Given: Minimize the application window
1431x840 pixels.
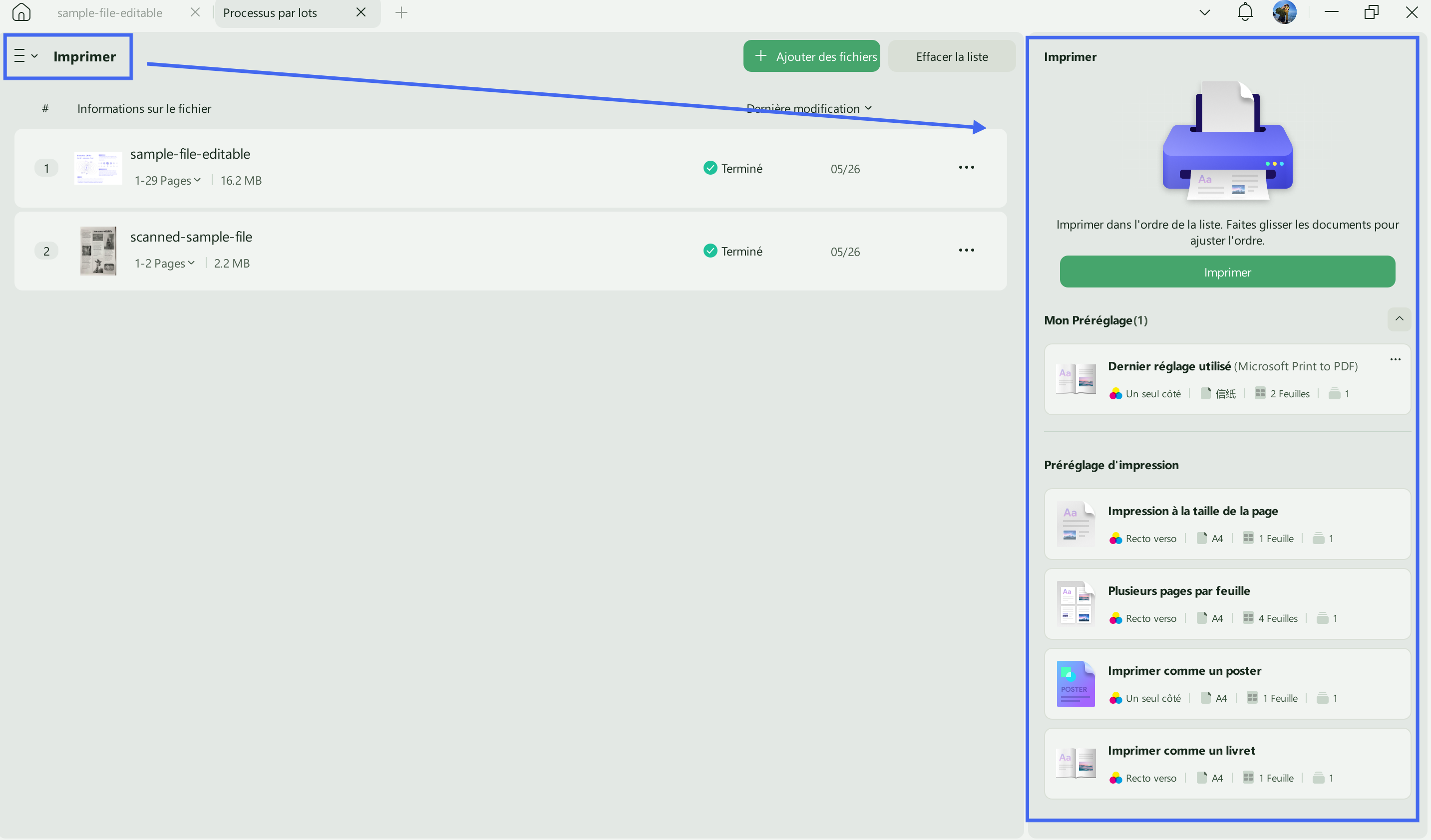Looking at the screenshot, I should (1332, 12).
